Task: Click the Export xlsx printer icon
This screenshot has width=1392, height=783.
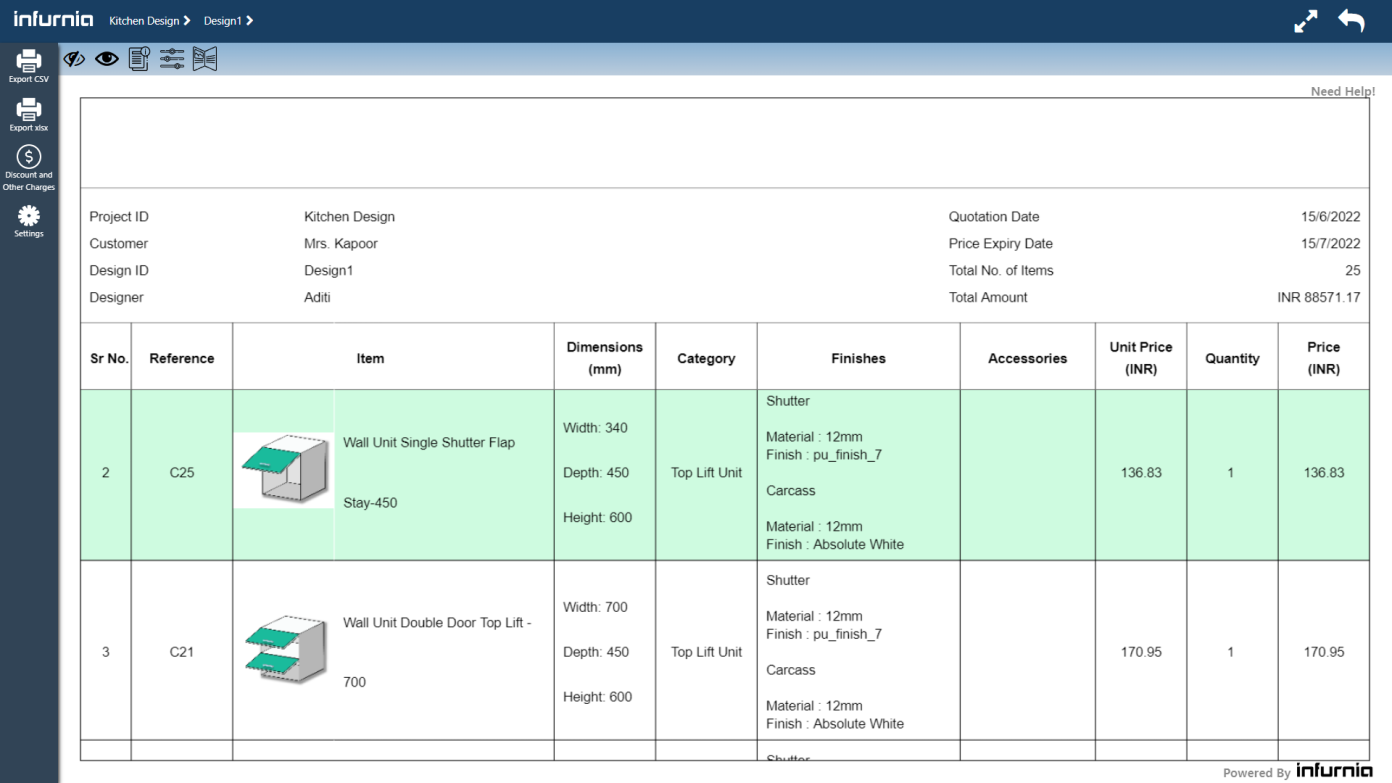Action: (x=28, y=113)
